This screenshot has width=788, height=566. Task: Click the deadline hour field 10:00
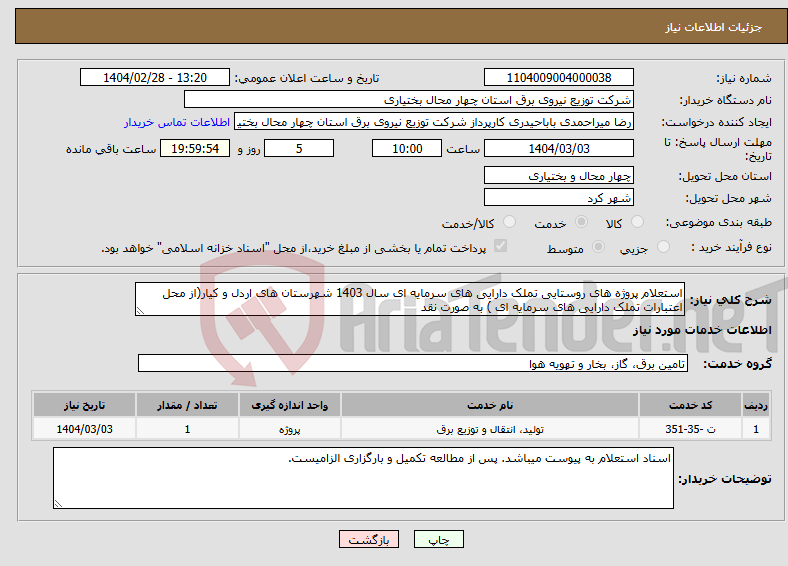(407, 148)
